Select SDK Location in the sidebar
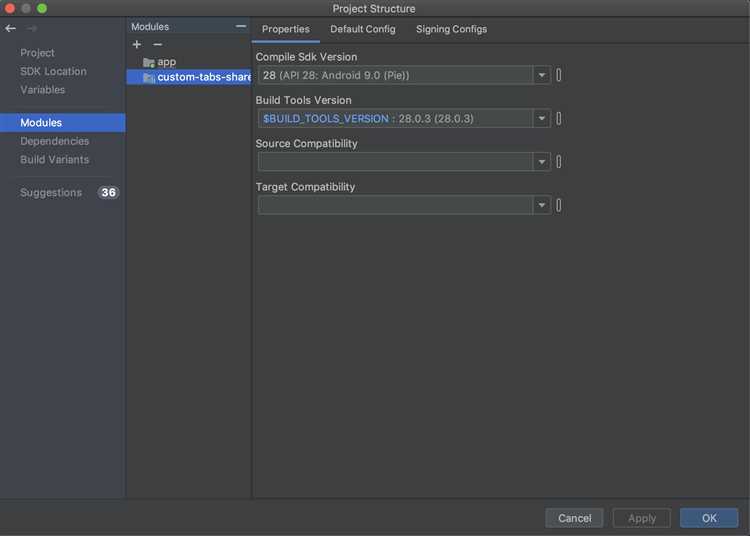Screen dimensions: 750x536 coord(53,71)
